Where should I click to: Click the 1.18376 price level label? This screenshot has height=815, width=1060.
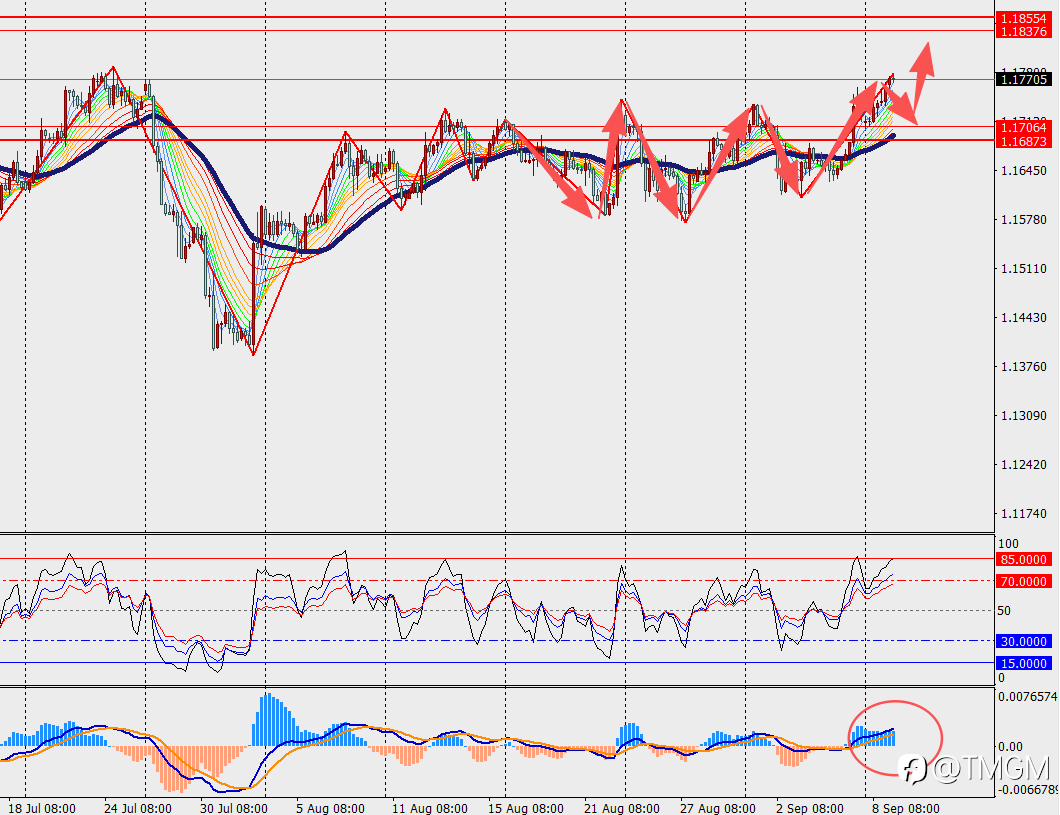pos(1023,32)
